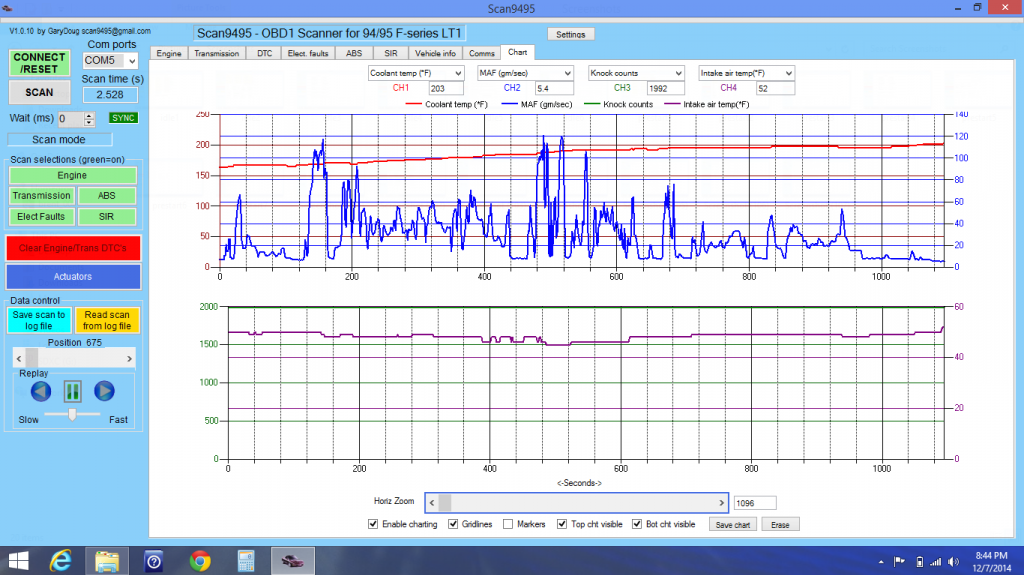Toggle the Gridlines checkbox
The width and height of the screenshot is (1024, 575).
pyautogui.click(x=453, y=524)
